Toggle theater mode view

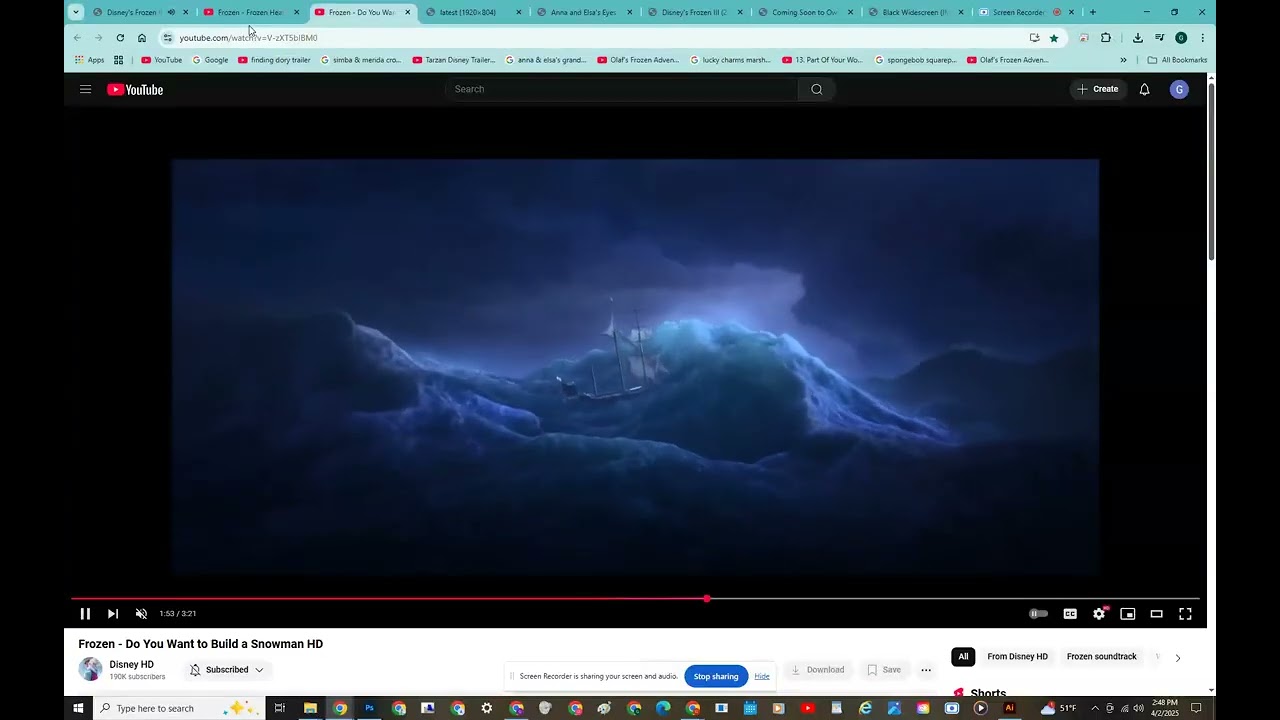pos(1156,614)
